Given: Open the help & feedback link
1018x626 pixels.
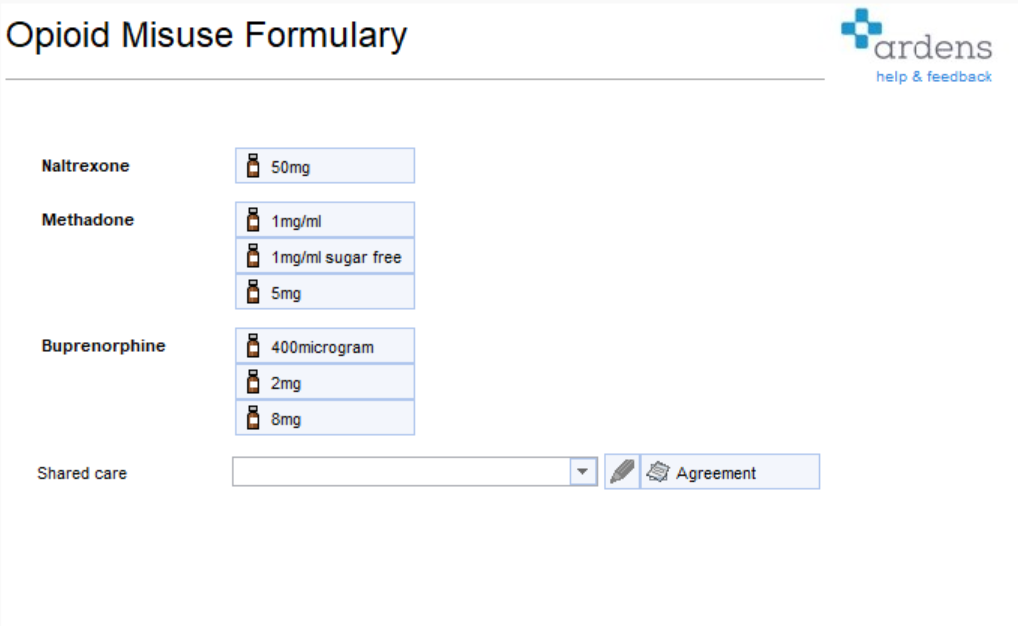Looking at the screenshot, I should coord(934,77).
